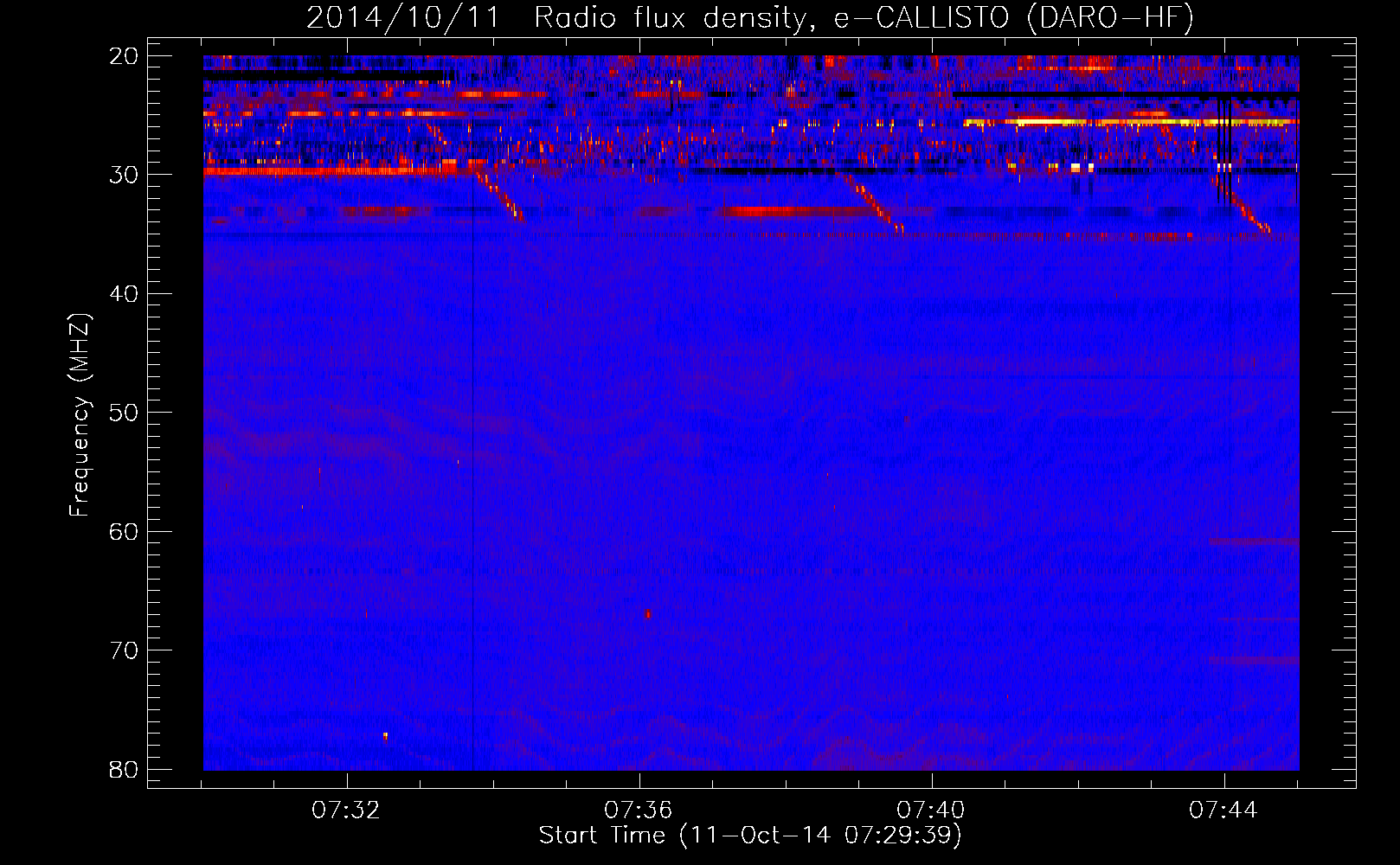
Task: Click the 07:44 time tick label
Action: click(x=1223, y=811)
